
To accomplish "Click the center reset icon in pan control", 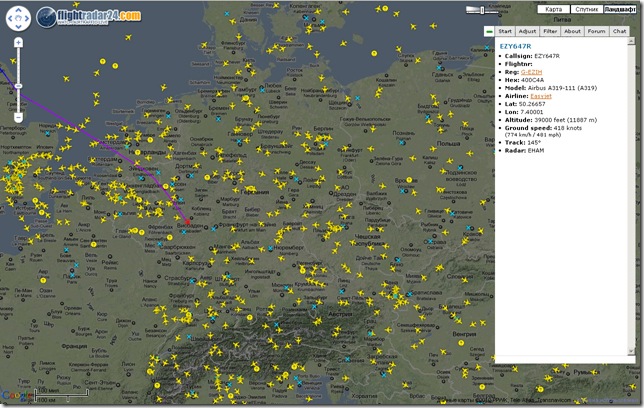I will coord(18,18).
